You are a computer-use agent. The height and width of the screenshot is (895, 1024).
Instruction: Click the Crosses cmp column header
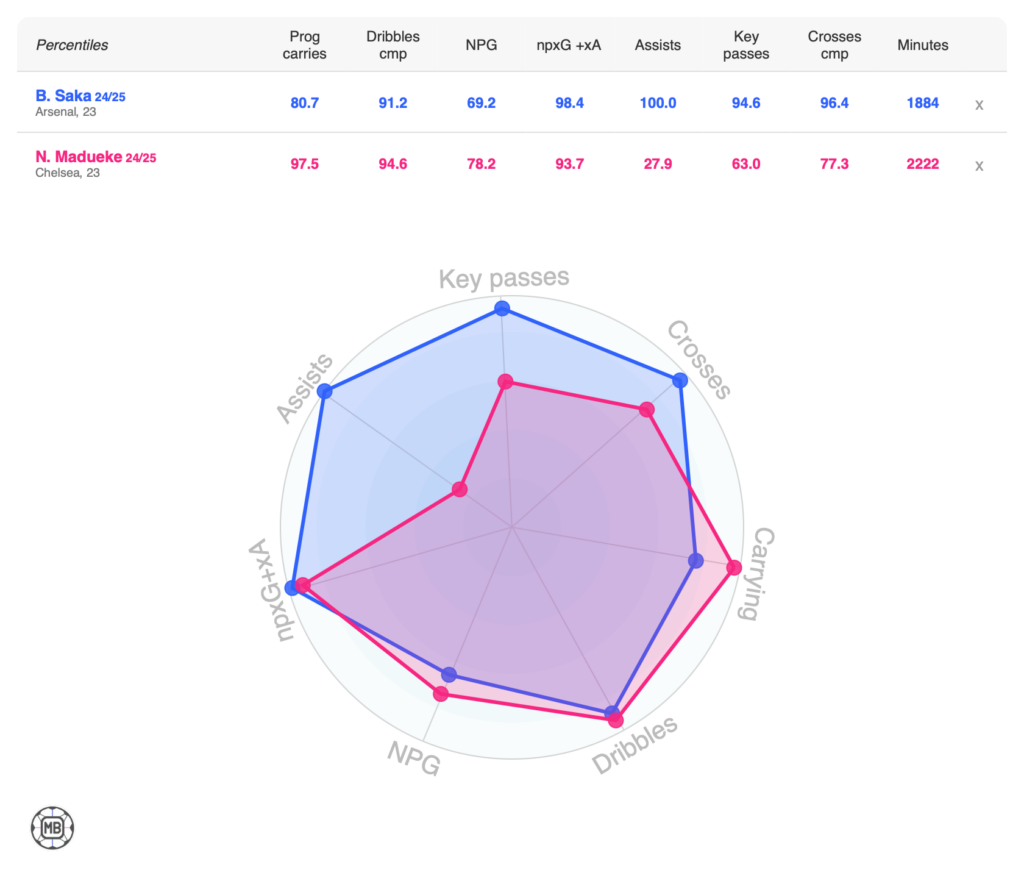point(834,45)
